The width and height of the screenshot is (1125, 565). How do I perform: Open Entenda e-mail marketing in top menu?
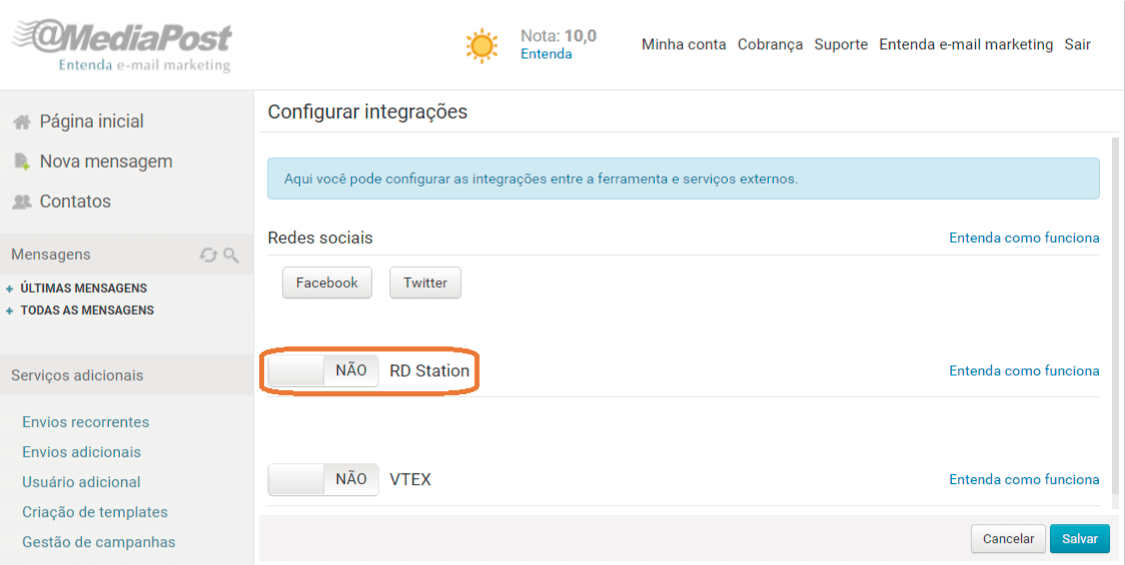click(x=966, y=45)
